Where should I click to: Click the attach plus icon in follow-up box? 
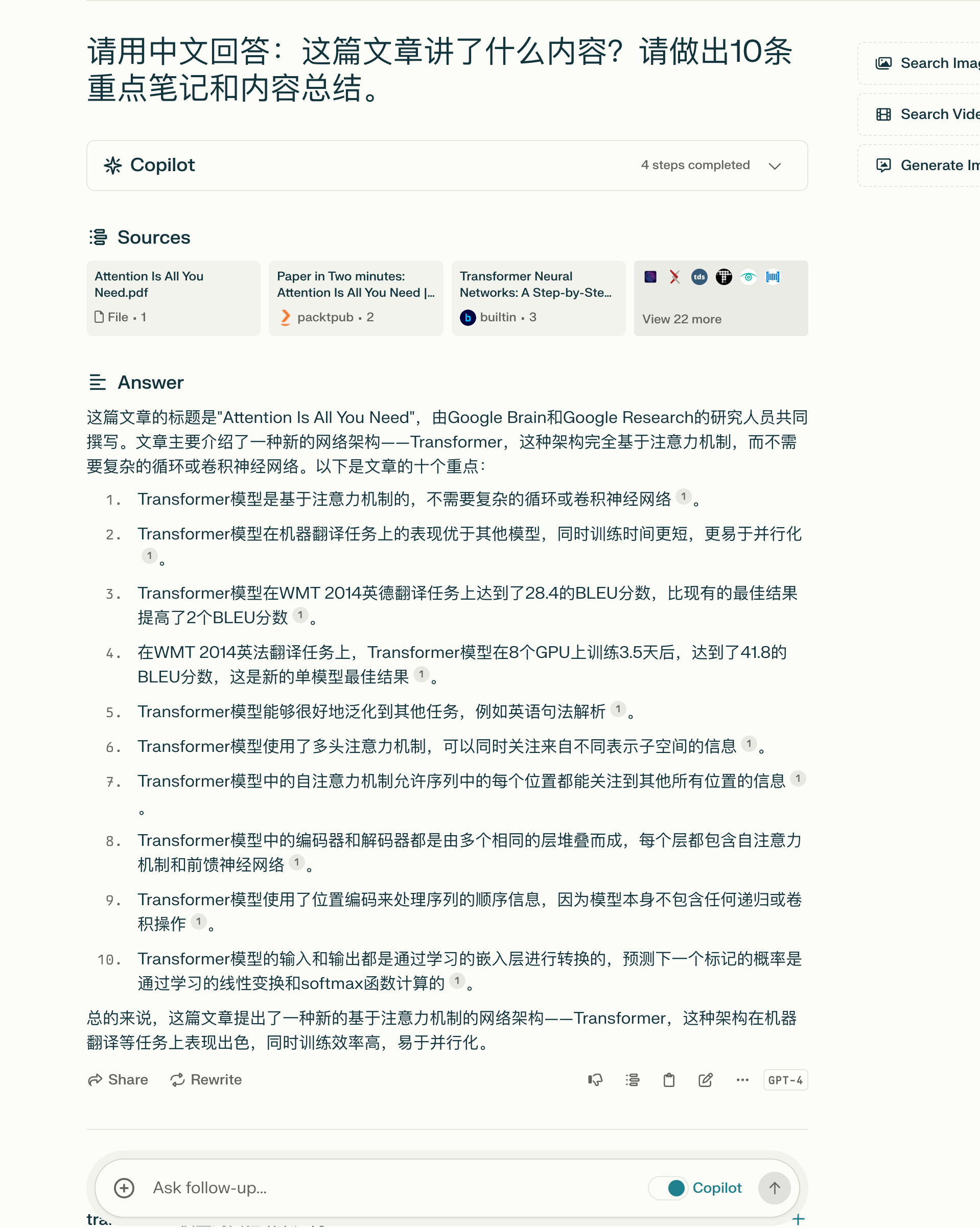(124, 1188)
